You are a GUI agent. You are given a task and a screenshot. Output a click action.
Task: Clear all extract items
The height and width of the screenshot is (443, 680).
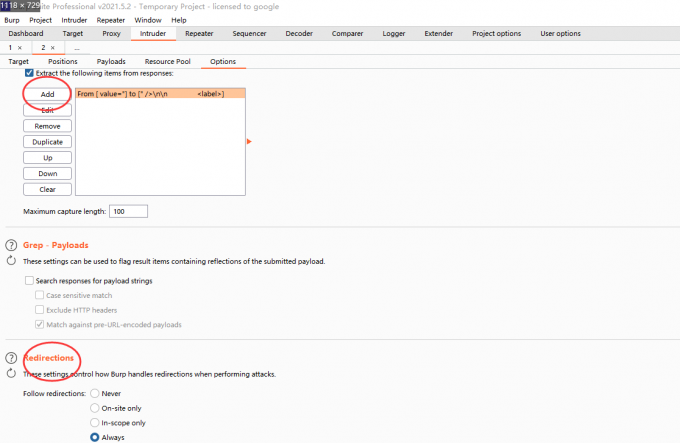[47, 189]
